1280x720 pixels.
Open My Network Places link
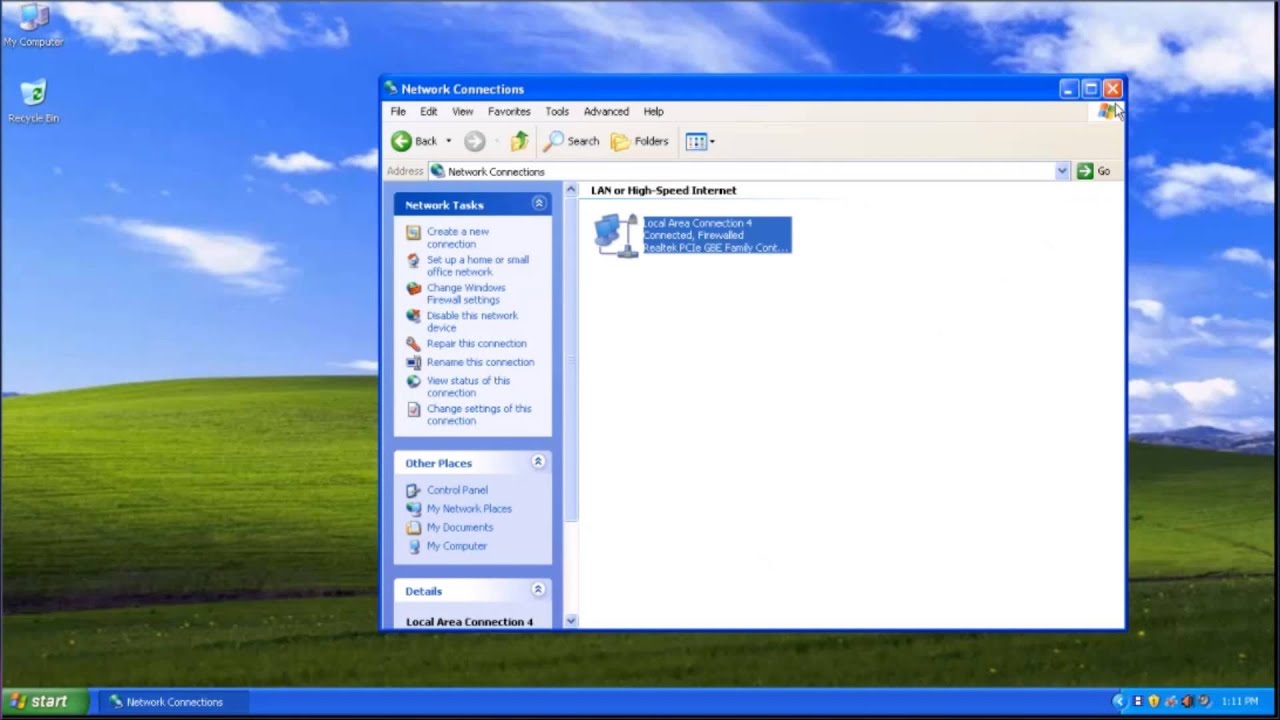(469, 508)
